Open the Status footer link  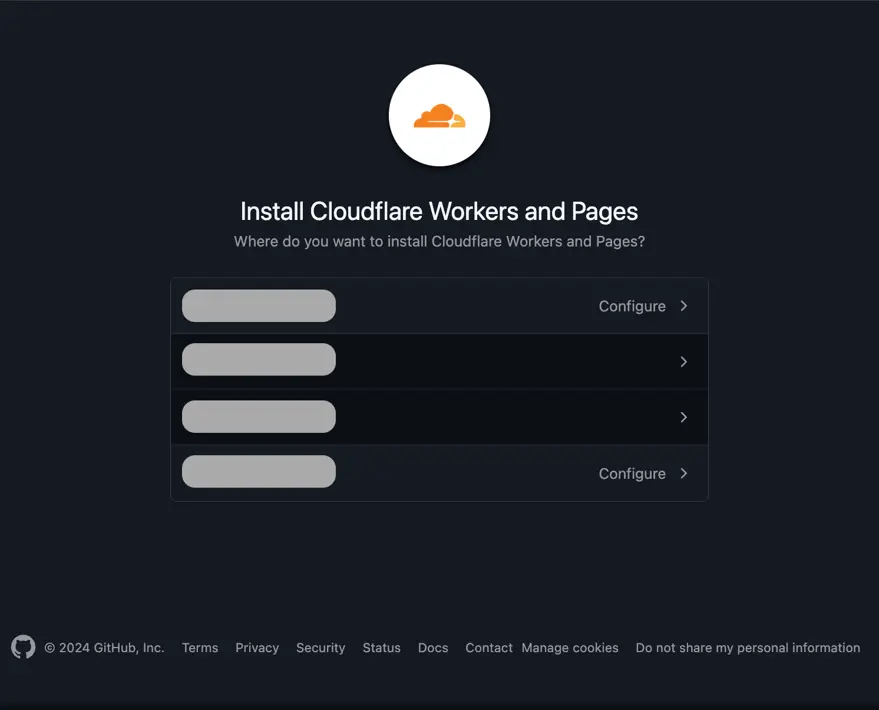click(382, 648)
